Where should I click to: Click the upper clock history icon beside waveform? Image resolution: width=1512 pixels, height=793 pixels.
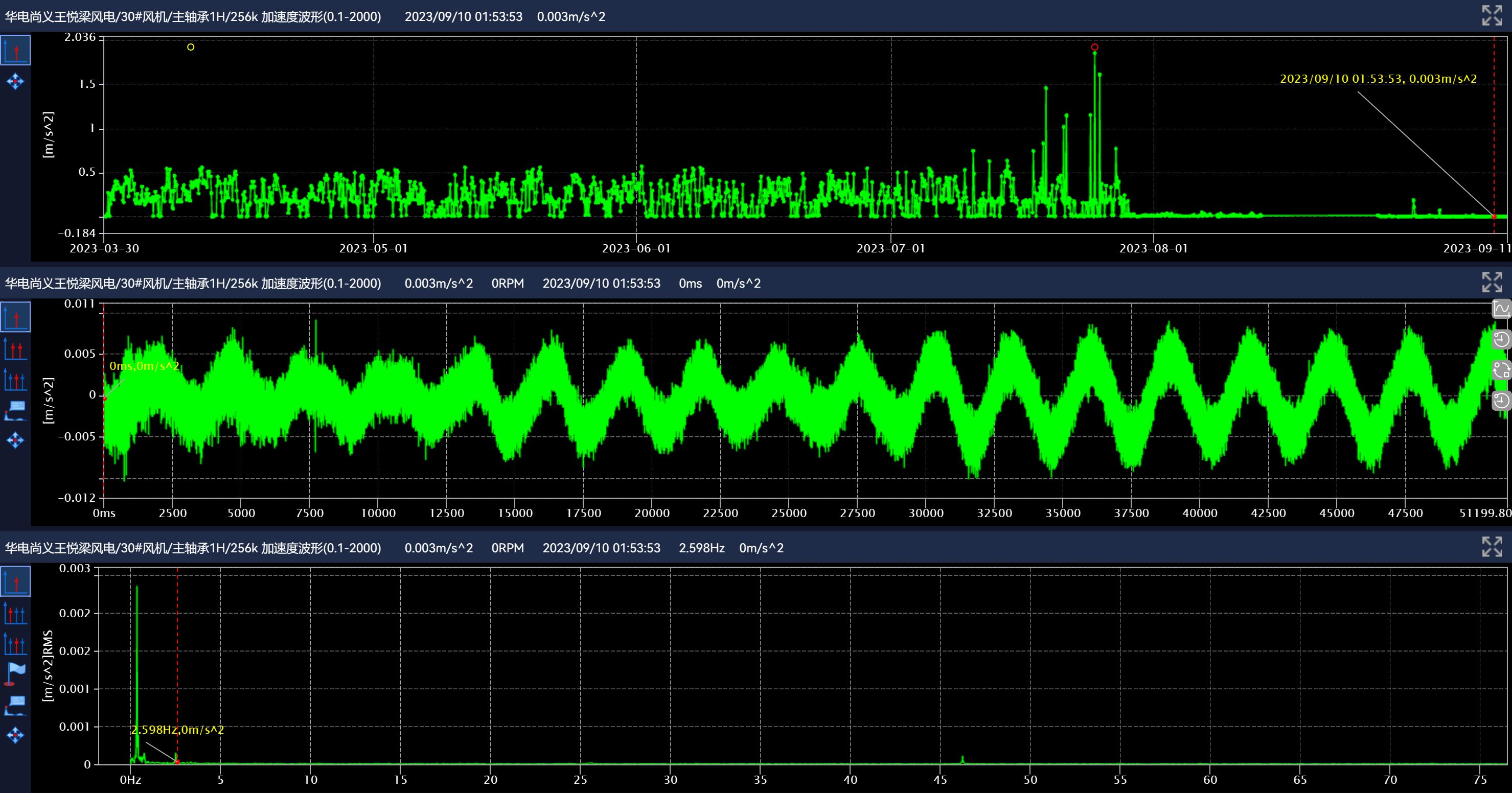click(x=1502, y=339)
